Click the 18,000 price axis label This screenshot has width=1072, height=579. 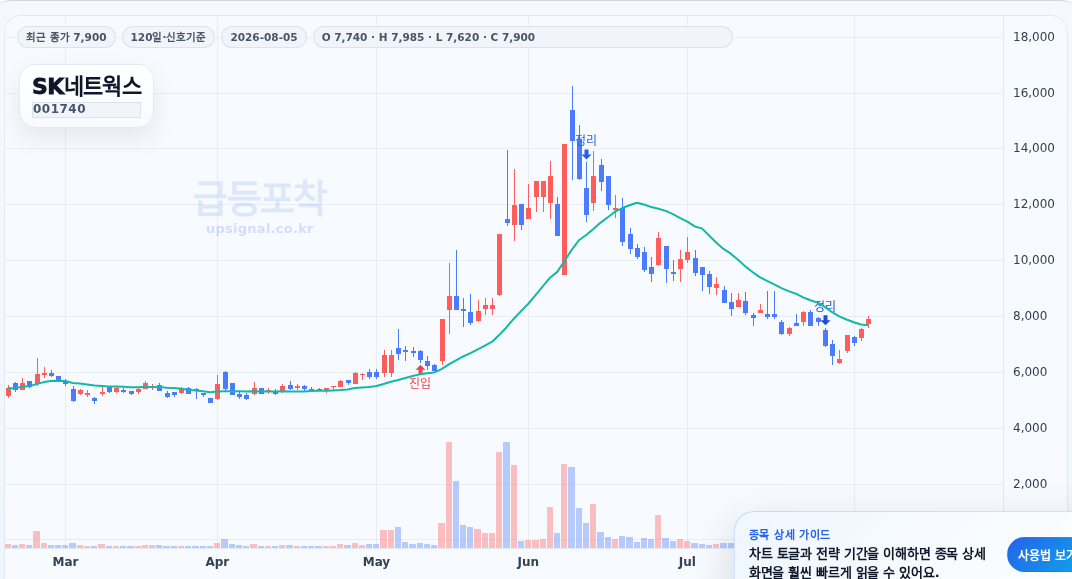1034,37
